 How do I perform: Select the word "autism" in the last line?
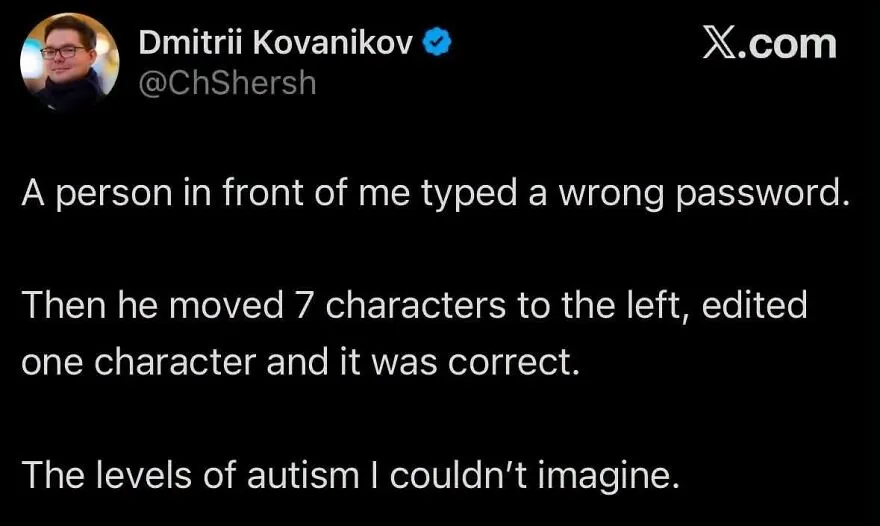[303, 475]
